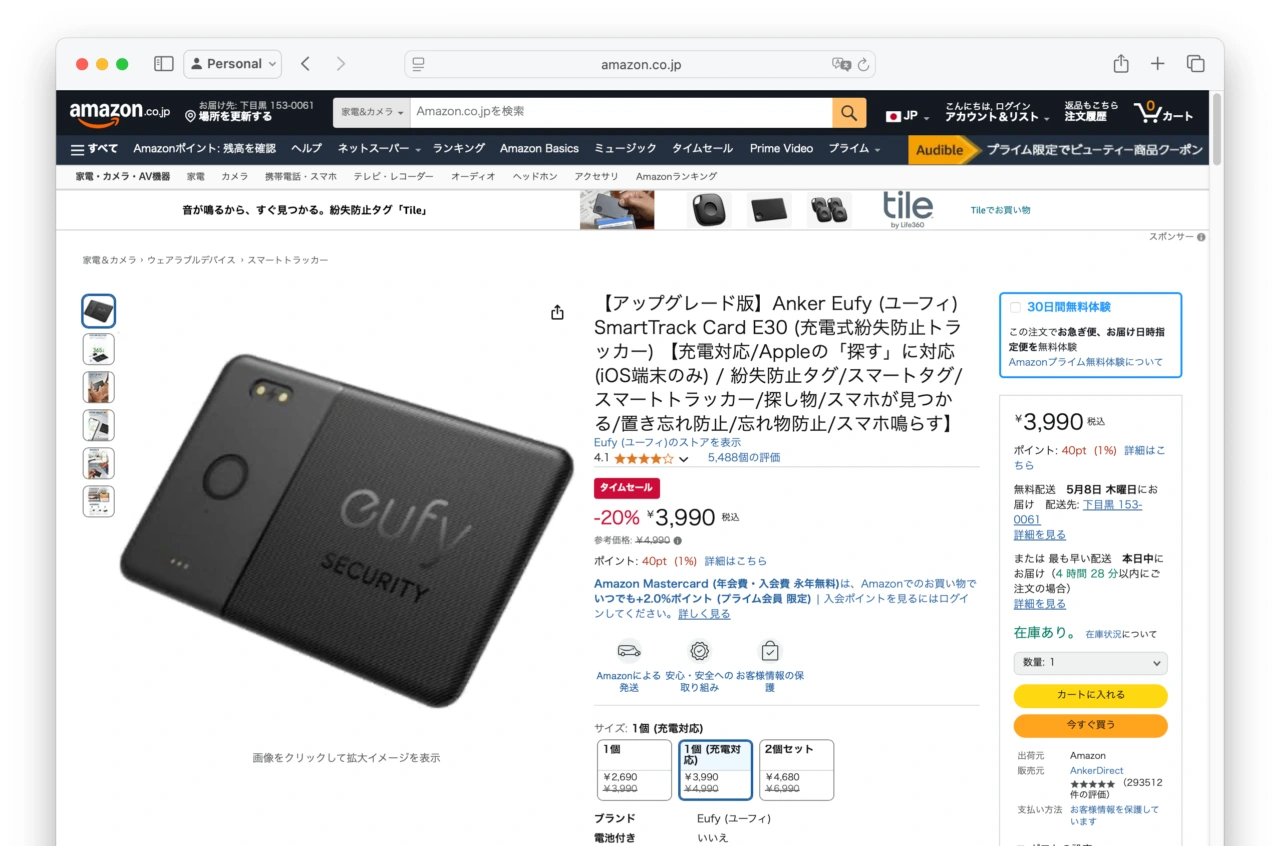Open the すべて hamburger menu
Image resolution: width=1280 pixels, height=846 pixels.
[94, 149]
